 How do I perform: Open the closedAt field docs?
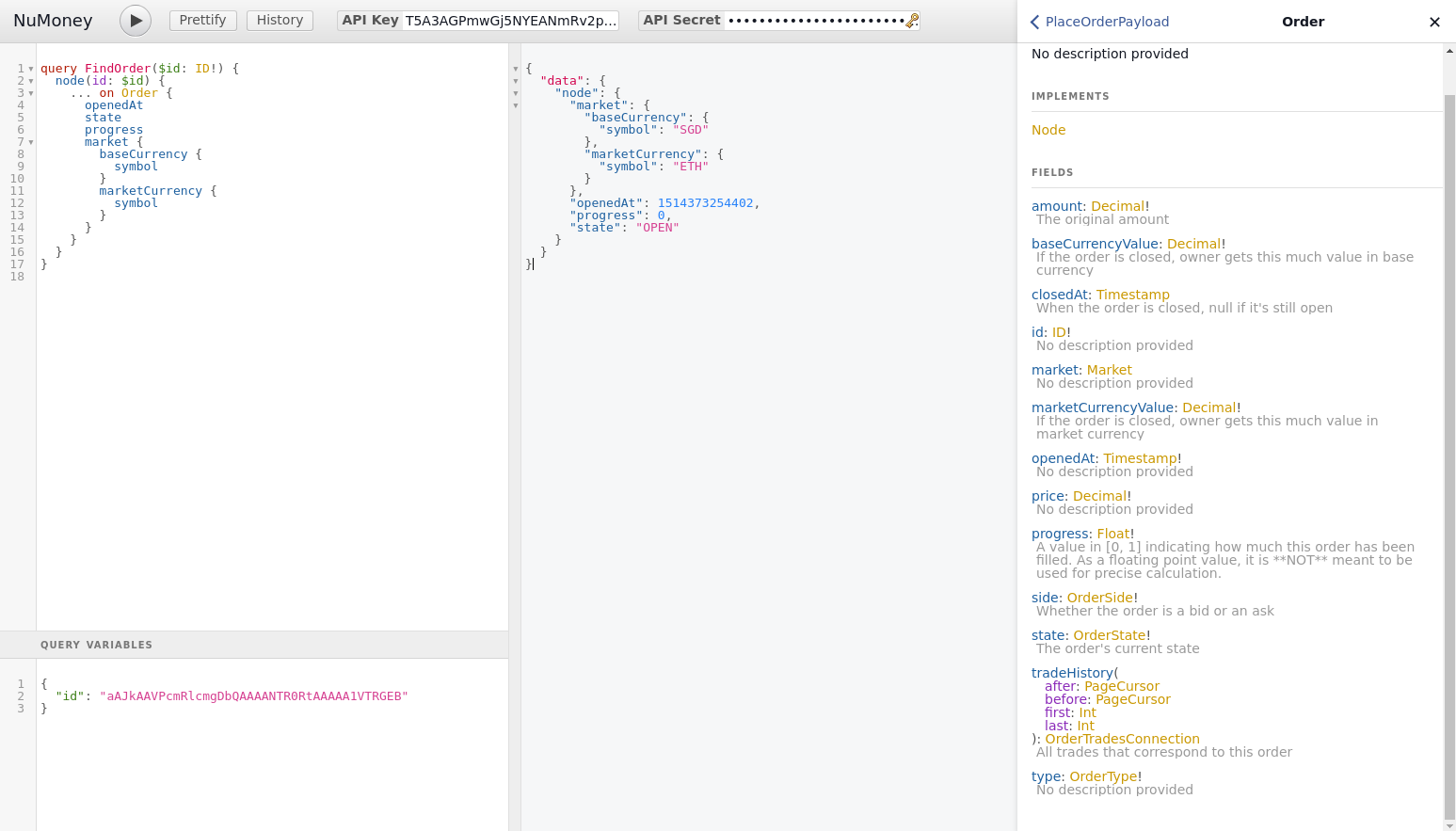click(x=1060, y=295)
